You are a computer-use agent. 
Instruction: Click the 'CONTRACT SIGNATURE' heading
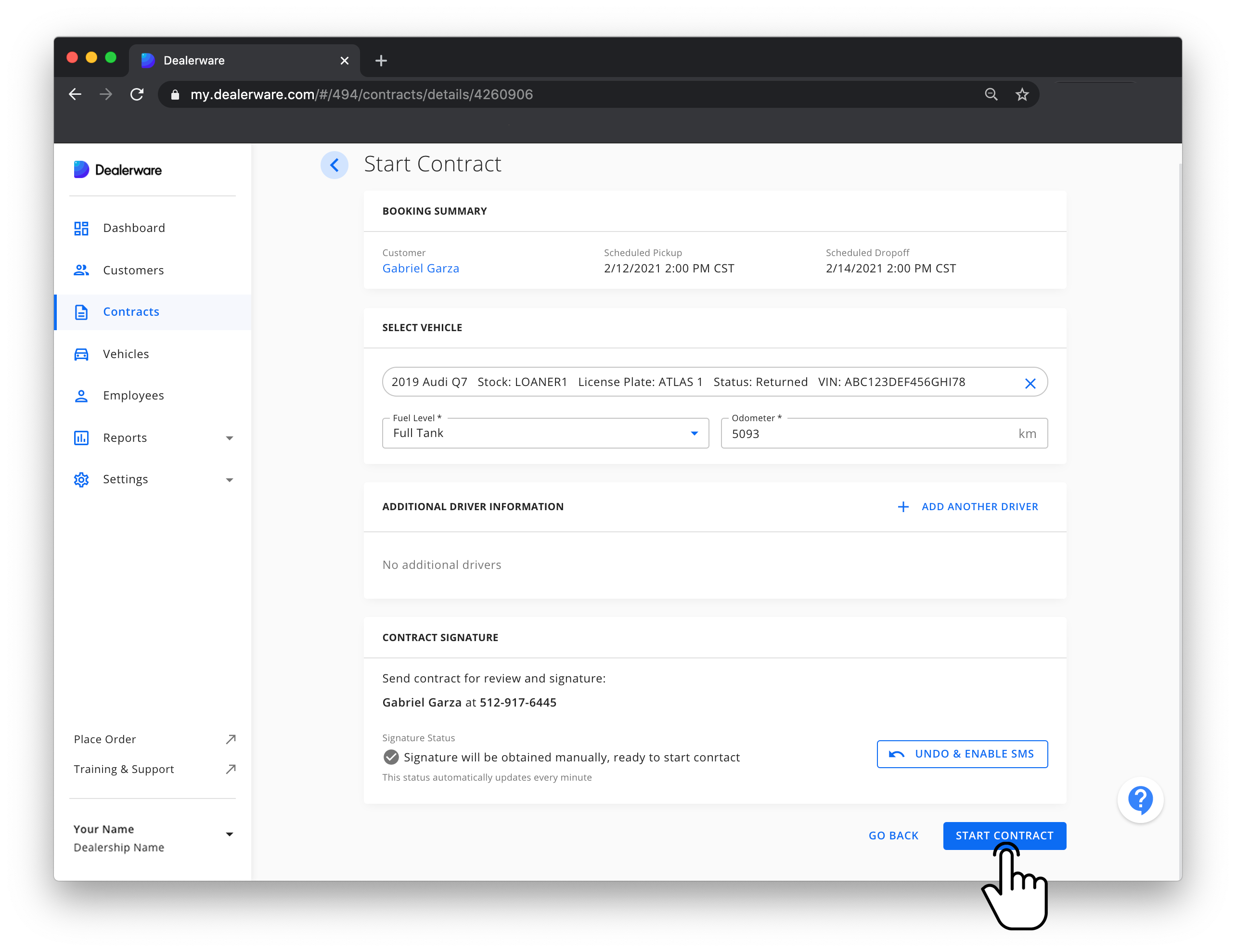click(x=440, y=637)
